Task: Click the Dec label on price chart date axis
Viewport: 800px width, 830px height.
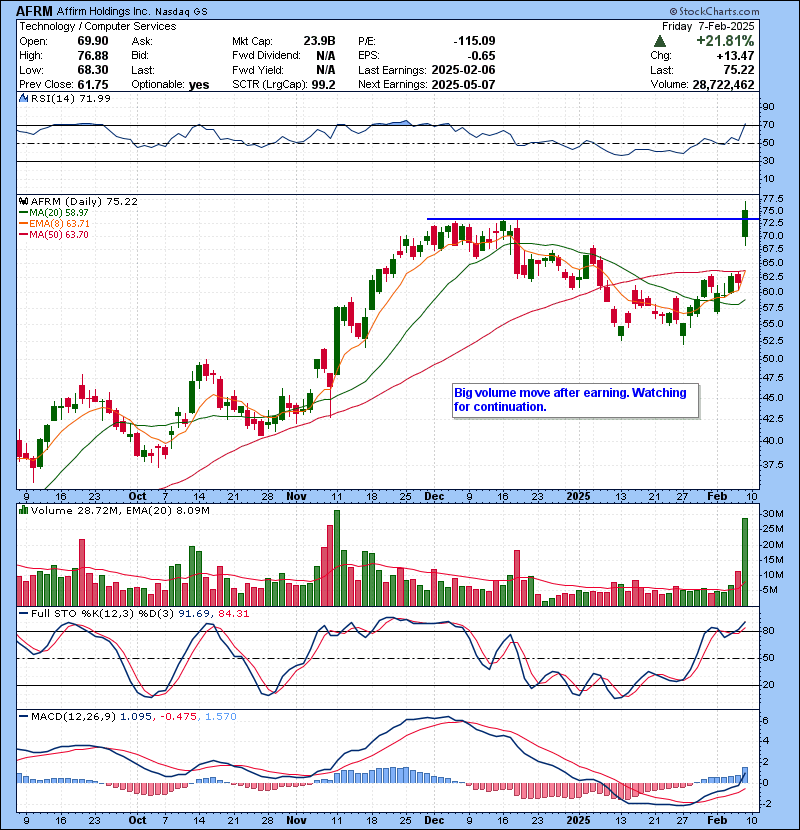Action: click(434, 497)
